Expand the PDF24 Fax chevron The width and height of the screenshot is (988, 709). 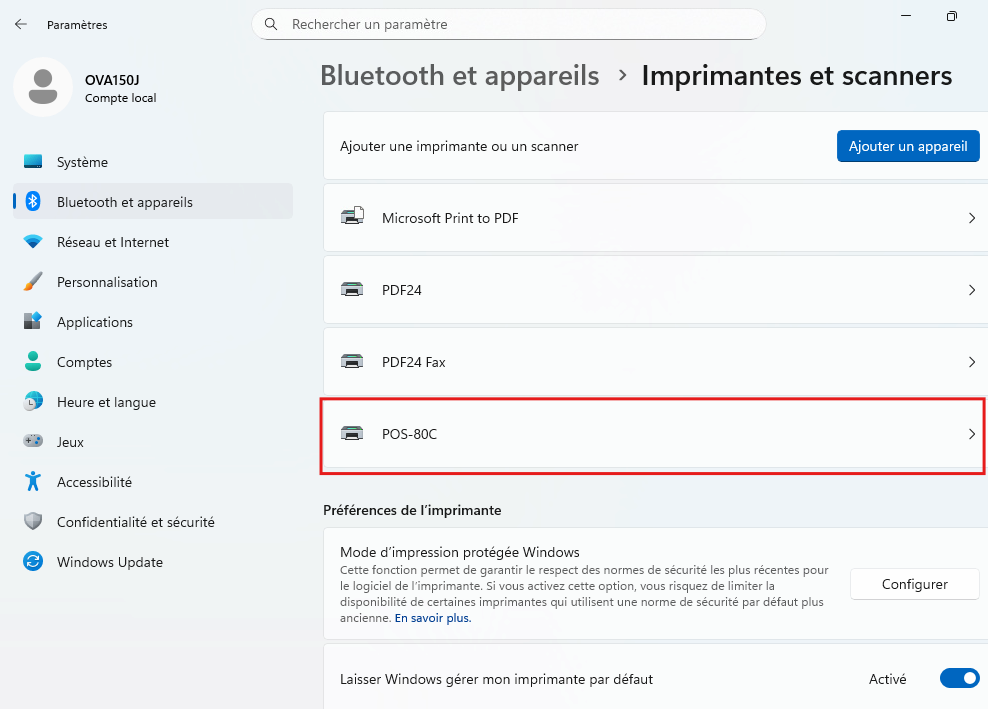tap(971, 362)
